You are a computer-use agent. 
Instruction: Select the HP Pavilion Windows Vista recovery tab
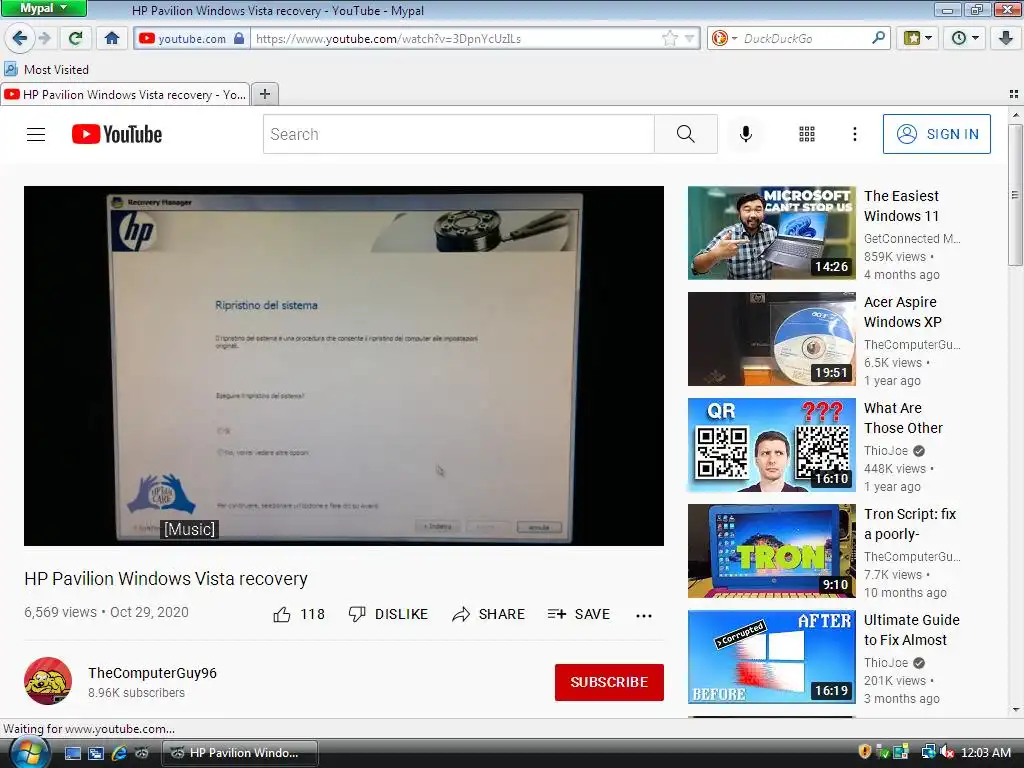tap(125, 95)
